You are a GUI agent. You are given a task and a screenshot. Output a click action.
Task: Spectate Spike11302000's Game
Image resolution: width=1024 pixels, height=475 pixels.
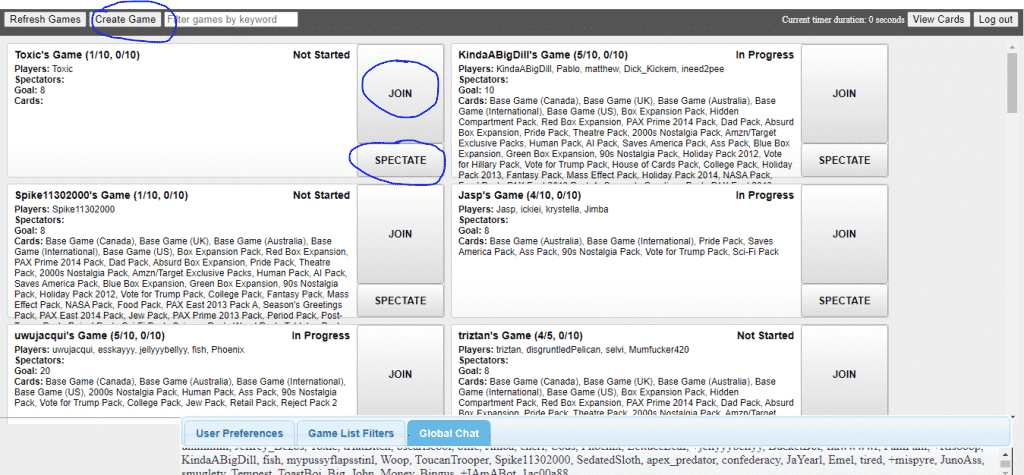[400, 300]
